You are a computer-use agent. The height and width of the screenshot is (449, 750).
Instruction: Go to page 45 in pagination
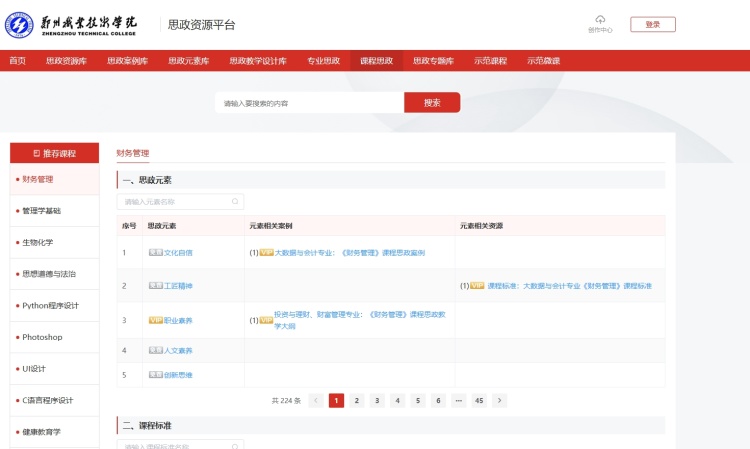[x=479, y=400]
